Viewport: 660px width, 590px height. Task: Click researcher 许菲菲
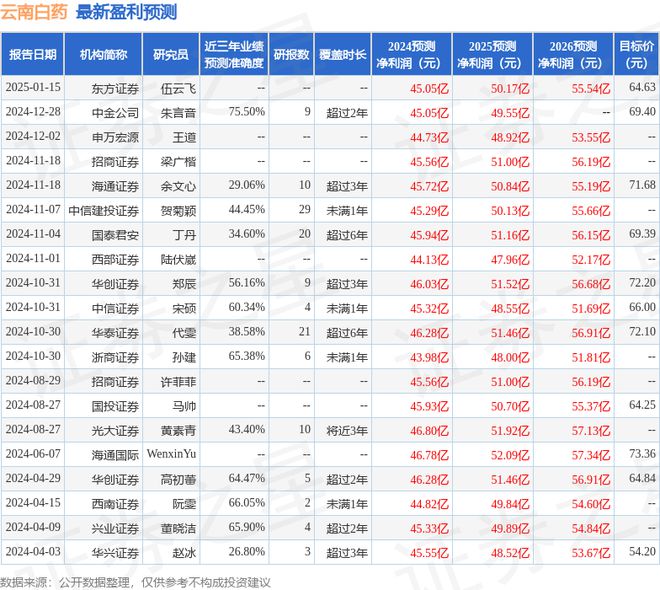(x=178, y=381)
